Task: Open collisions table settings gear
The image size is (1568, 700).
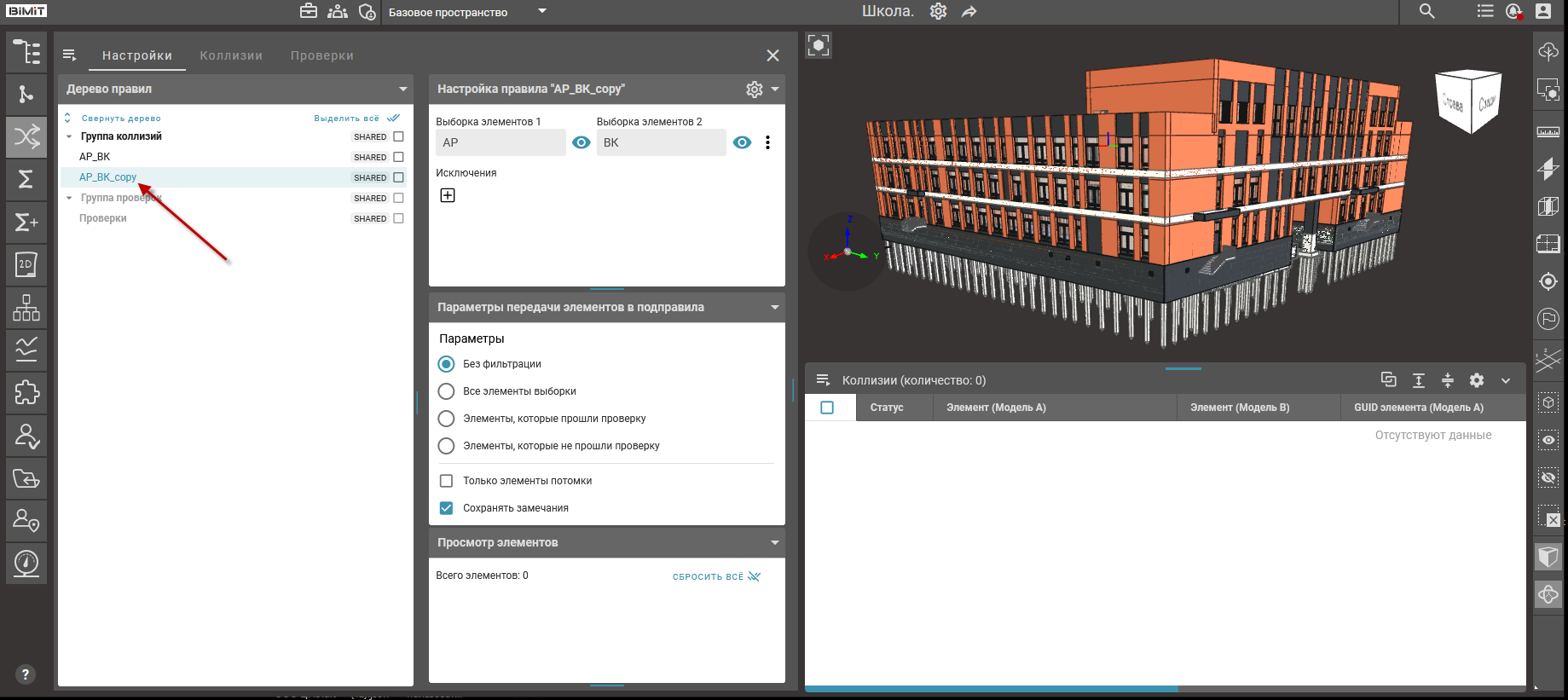Action: [x=1477, y=380]
